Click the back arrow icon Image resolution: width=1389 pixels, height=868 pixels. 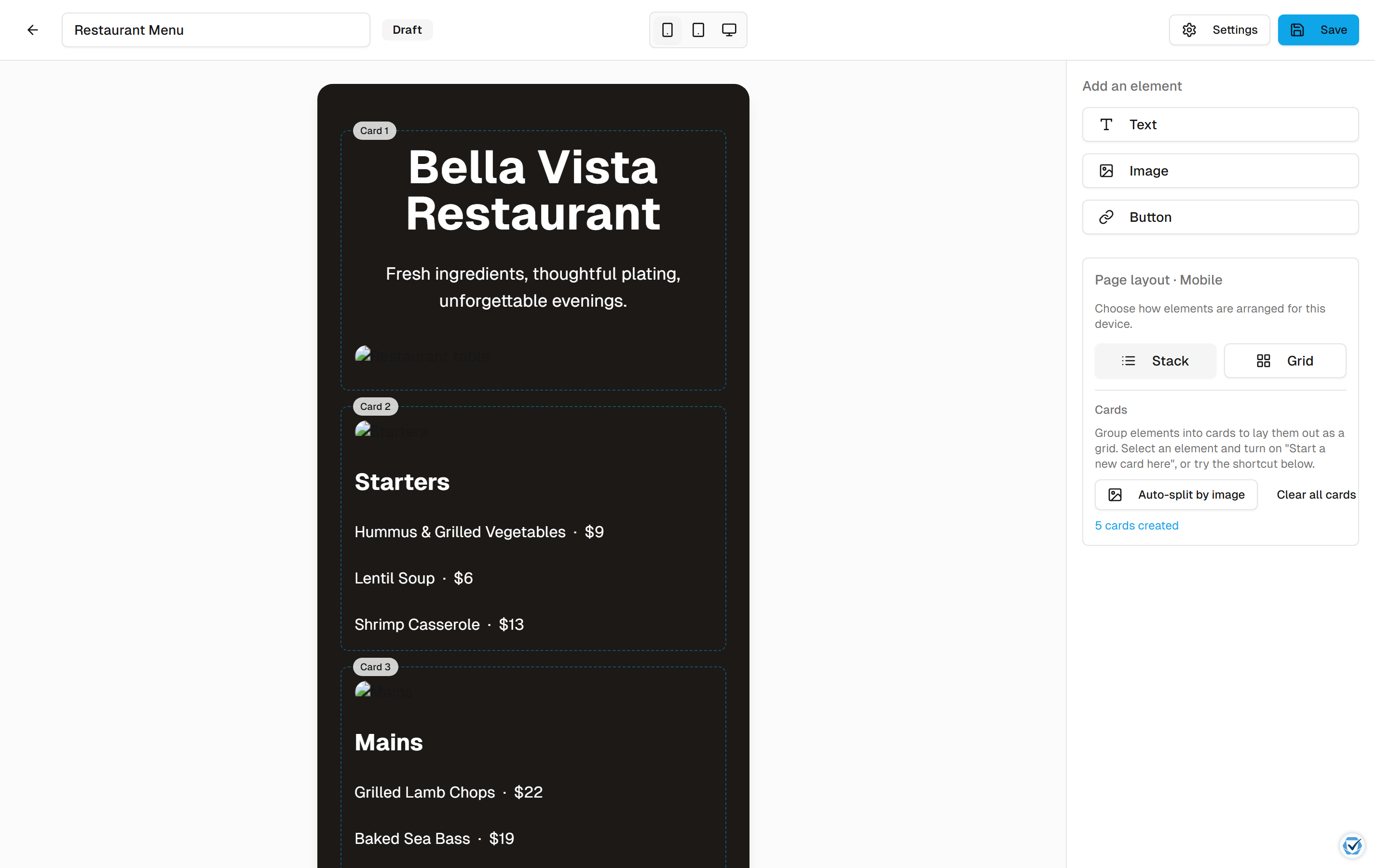[33, 30]
